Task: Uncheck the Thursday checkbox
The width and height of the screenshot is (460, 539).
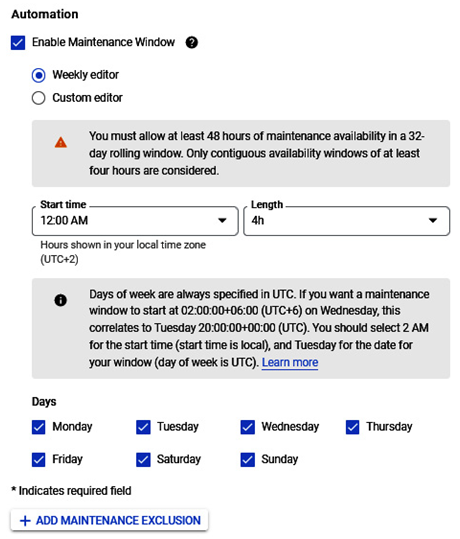Action: point(352,427)
